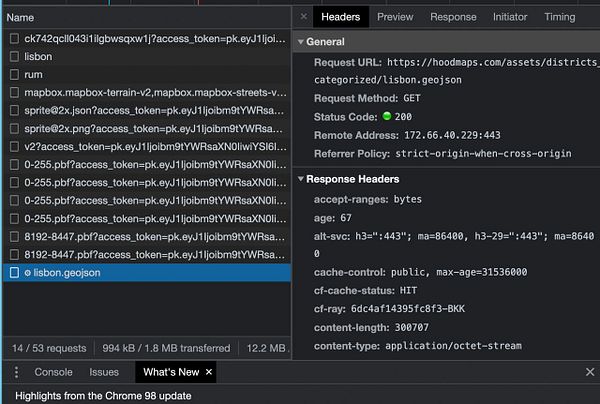Image resolution: width=600 pixels, height=404 pixels.
Task: Switch to the Issues drawer tab
Action: (104, 372)
